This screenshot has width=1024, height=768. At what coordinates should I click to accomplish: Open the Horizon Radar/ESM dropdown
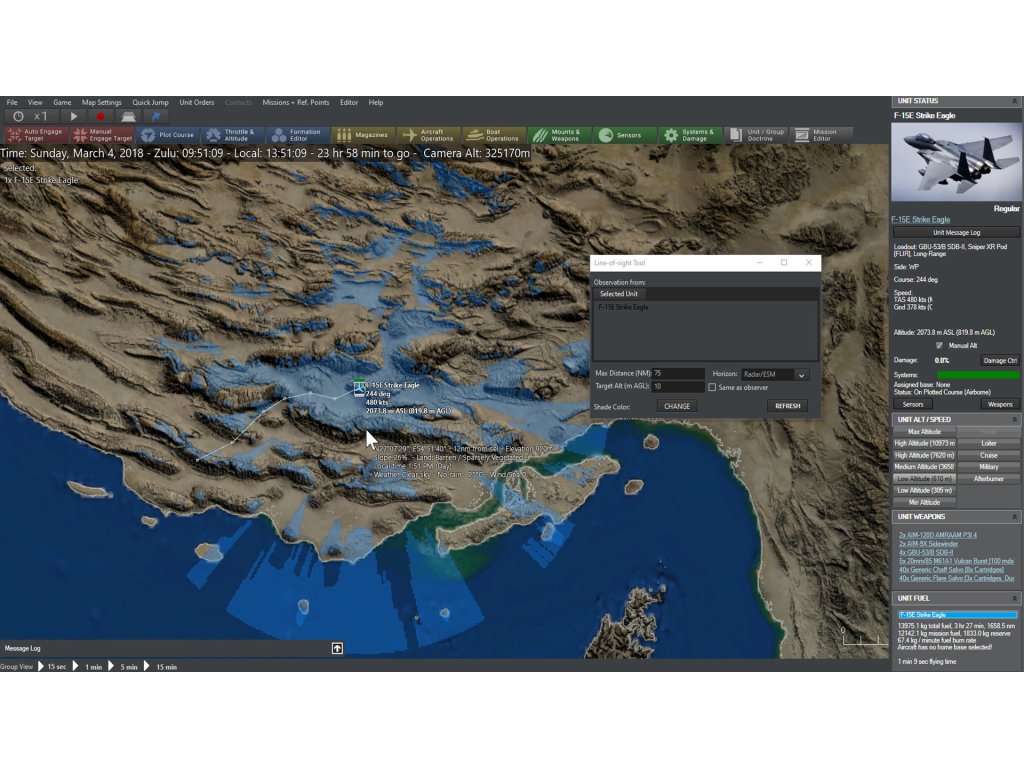(x=801, y=374)
